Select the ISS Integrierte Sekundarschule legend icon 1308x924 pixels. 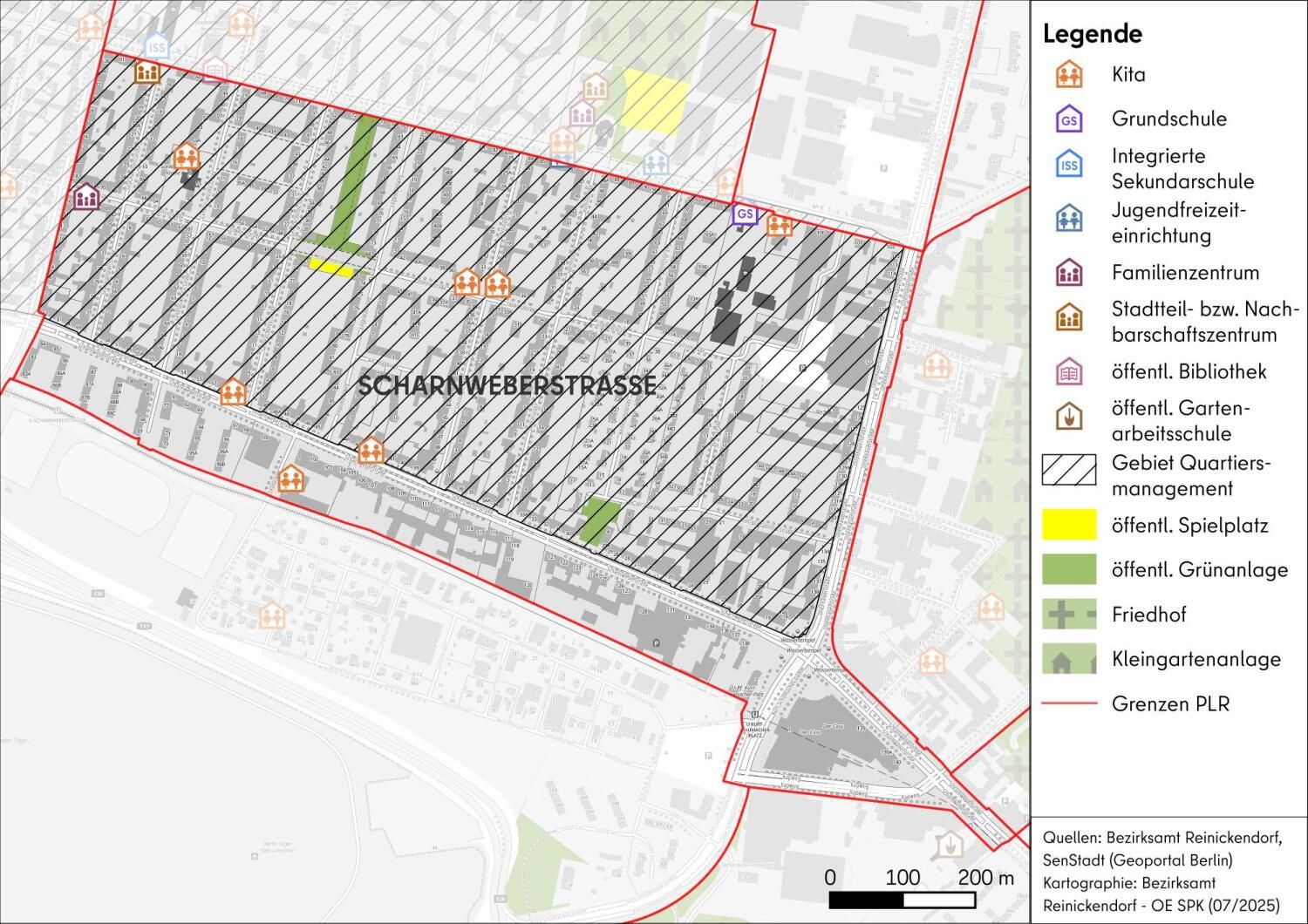[x=1068, y=164]
